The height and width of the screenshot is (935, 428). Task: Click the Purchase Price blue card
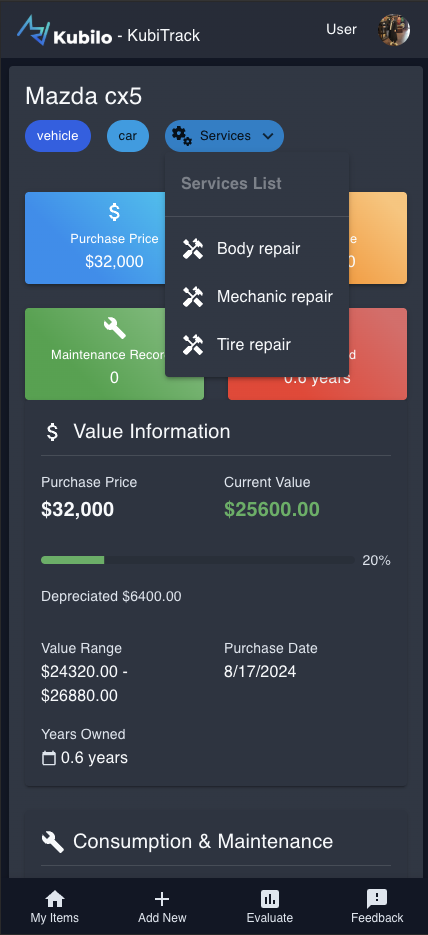(x=95, y=238)
